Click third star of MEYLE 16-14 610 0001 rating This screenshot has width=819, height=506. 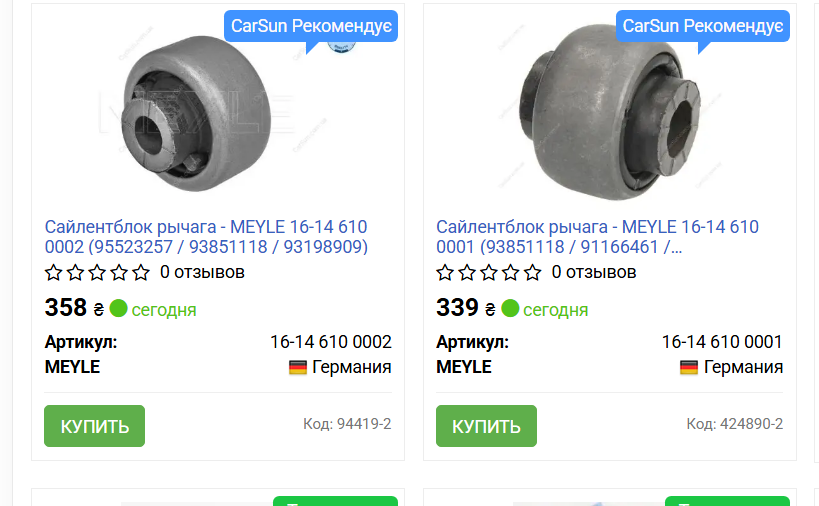(x=489, y=273)
